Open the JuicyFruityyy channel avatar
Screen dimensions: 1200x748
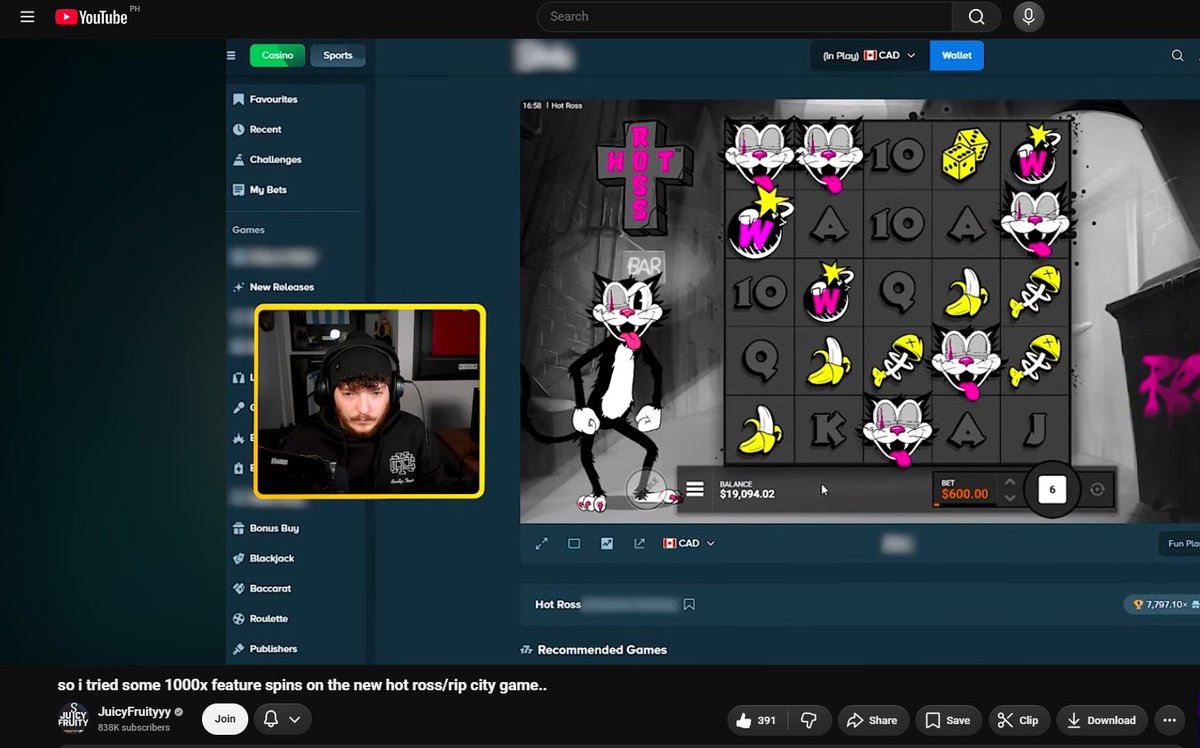[73, 719]
